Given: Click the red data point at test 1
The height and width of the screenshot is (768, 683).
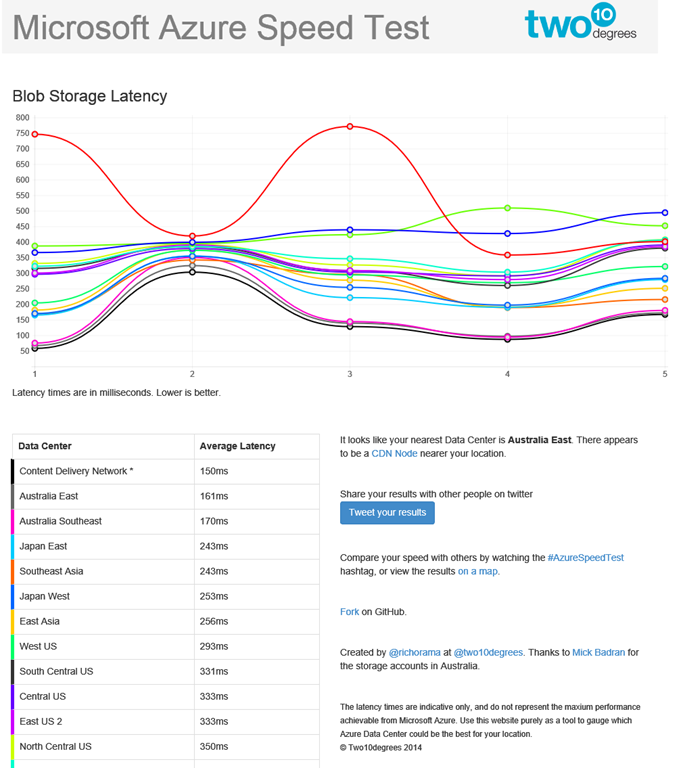Looking at the screenshot, I should [x=35, y=134].
